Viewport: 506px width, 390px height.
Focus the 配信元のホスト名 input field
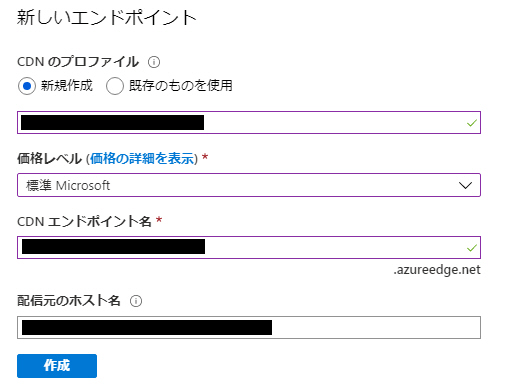249,327
